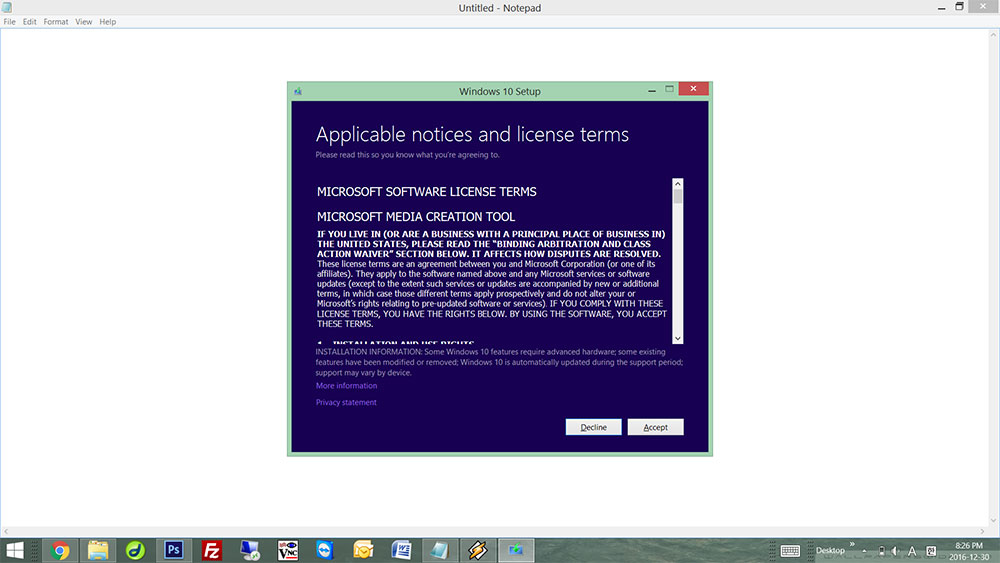The image size is (1000, 563).
Task: Click the license scrollbar thumb
Action: pyautogui.click(x=678, y=196)
